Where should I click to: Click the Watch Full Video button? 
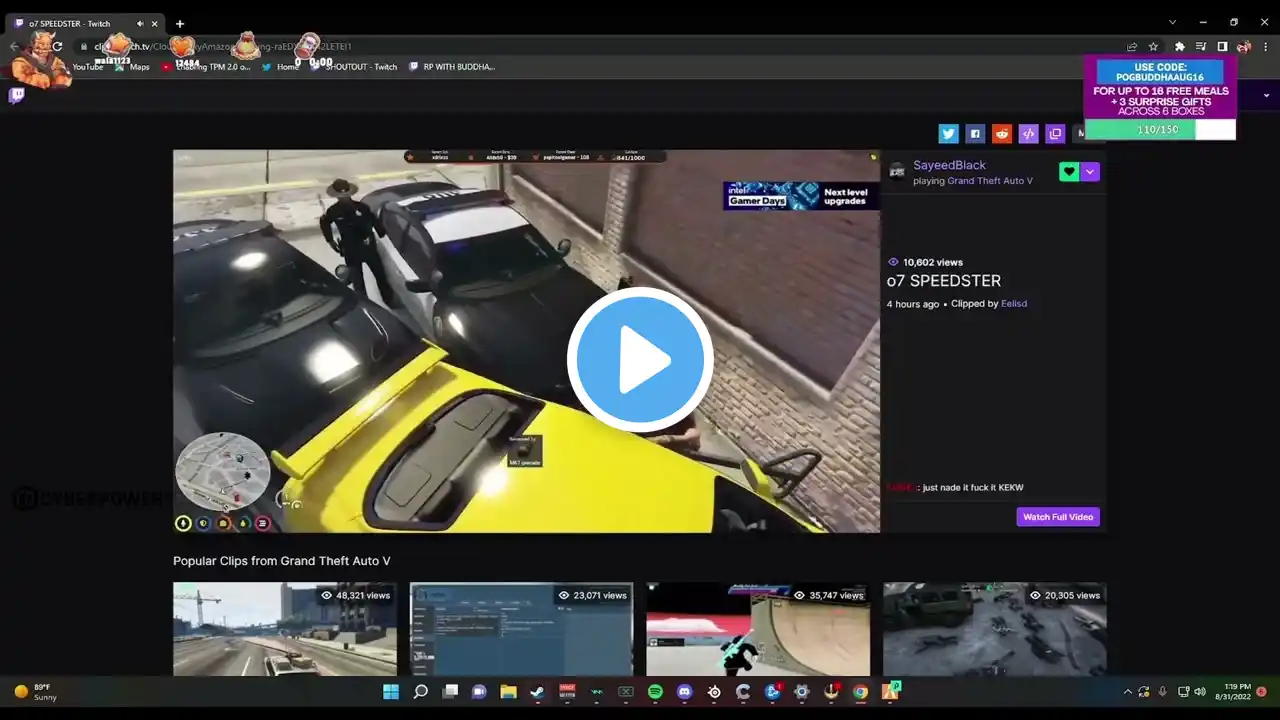click(x=1058, y=517)
